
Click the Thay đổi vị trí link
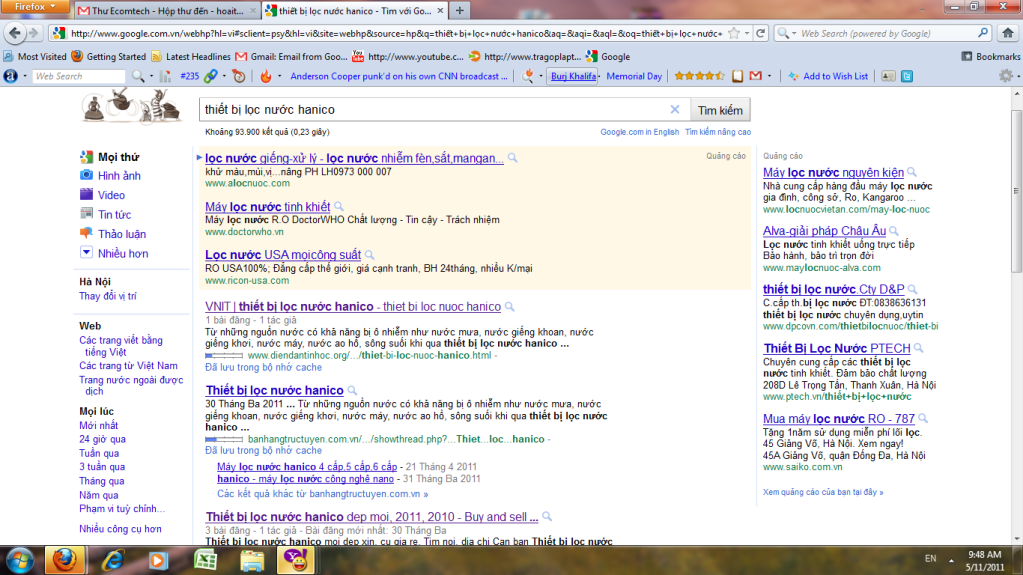click(x=108, y=296)
